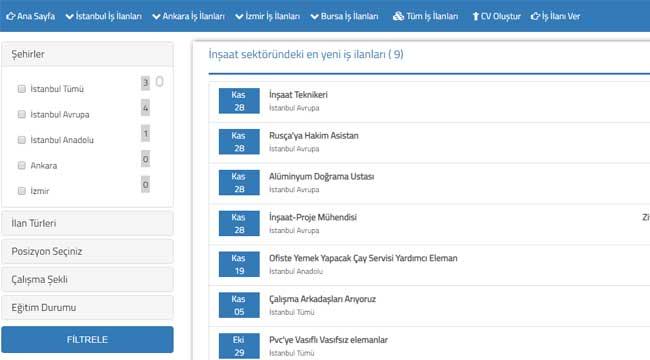
Task: Expand the İlan Türleri filter panel
Action: click(87, 223)
